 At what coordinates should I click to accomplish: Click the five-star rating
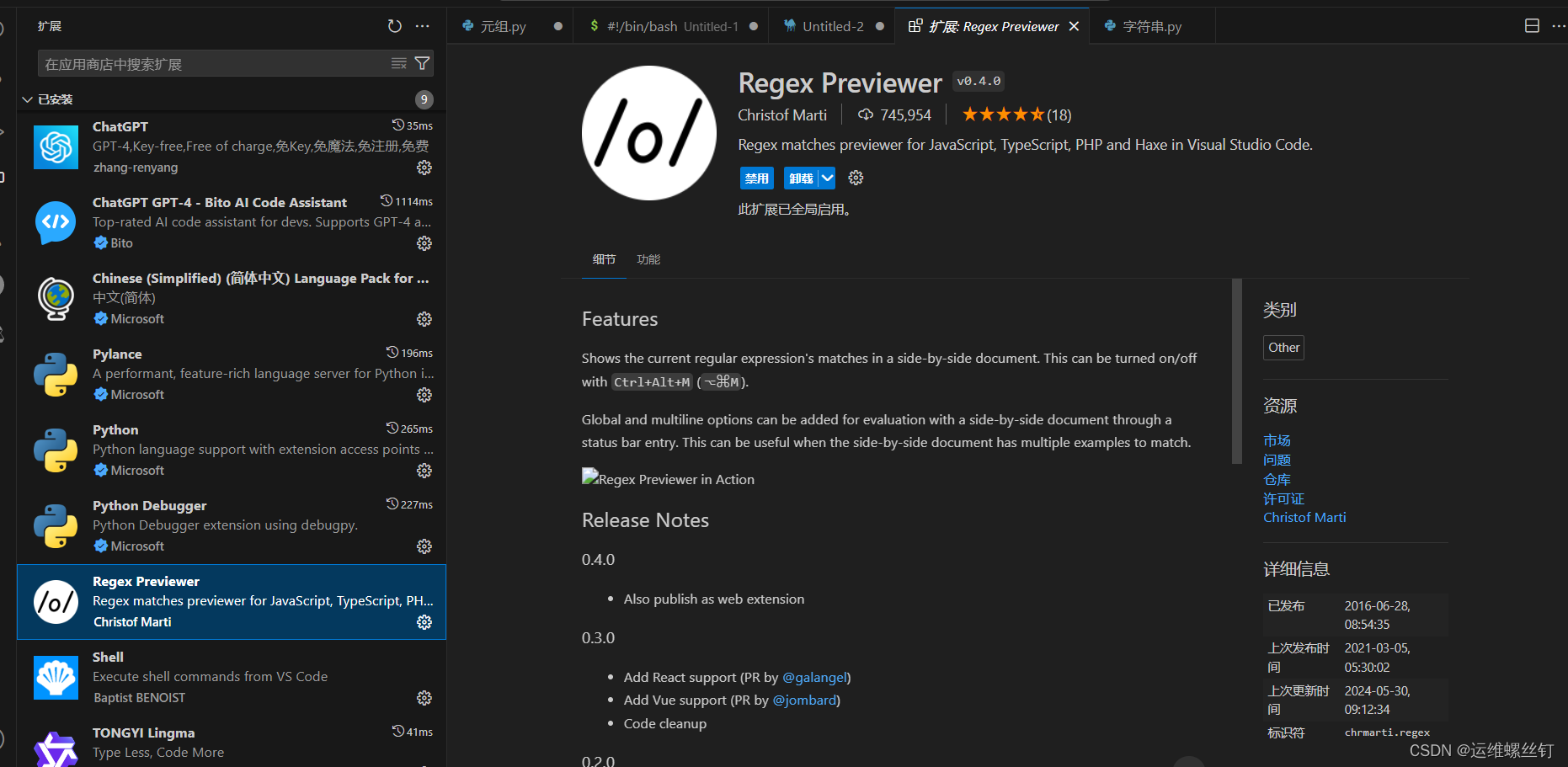click(x=1003, y=115)
